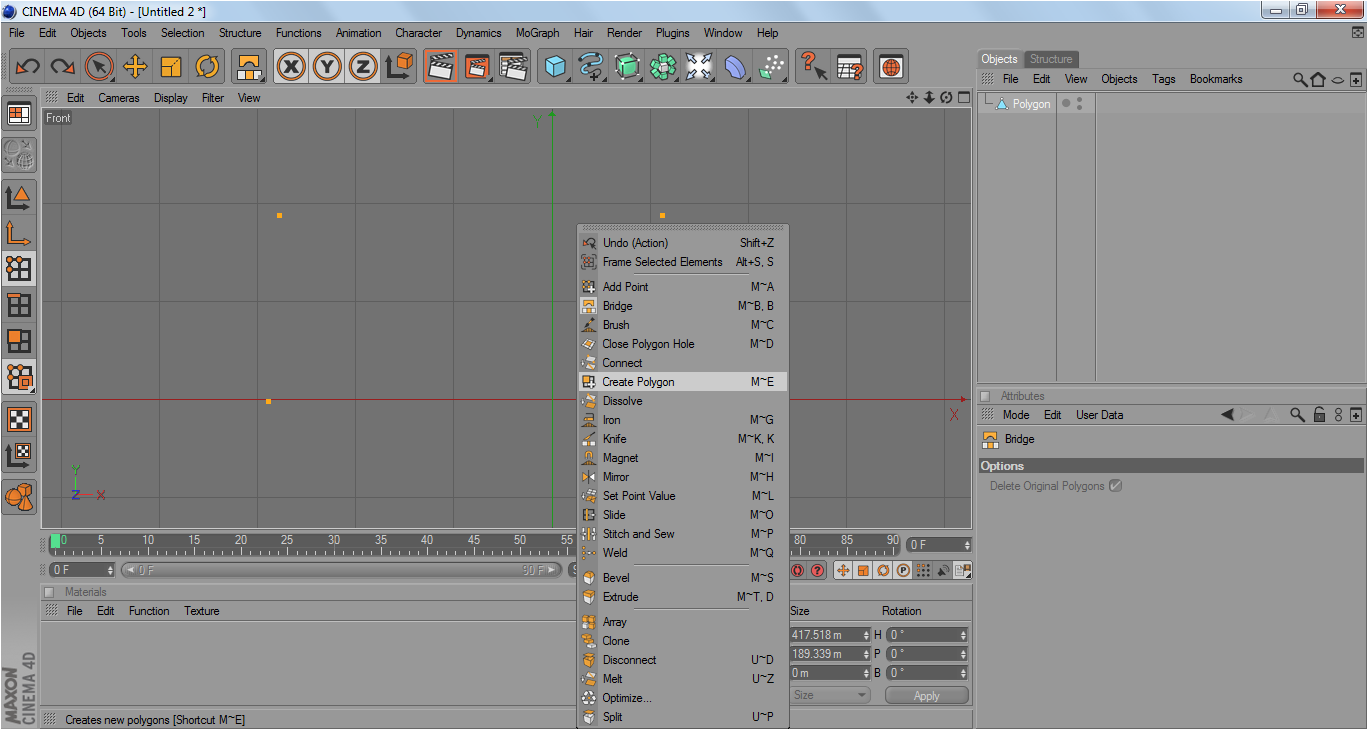Choose Extrude from the context menu

[683, 597]
